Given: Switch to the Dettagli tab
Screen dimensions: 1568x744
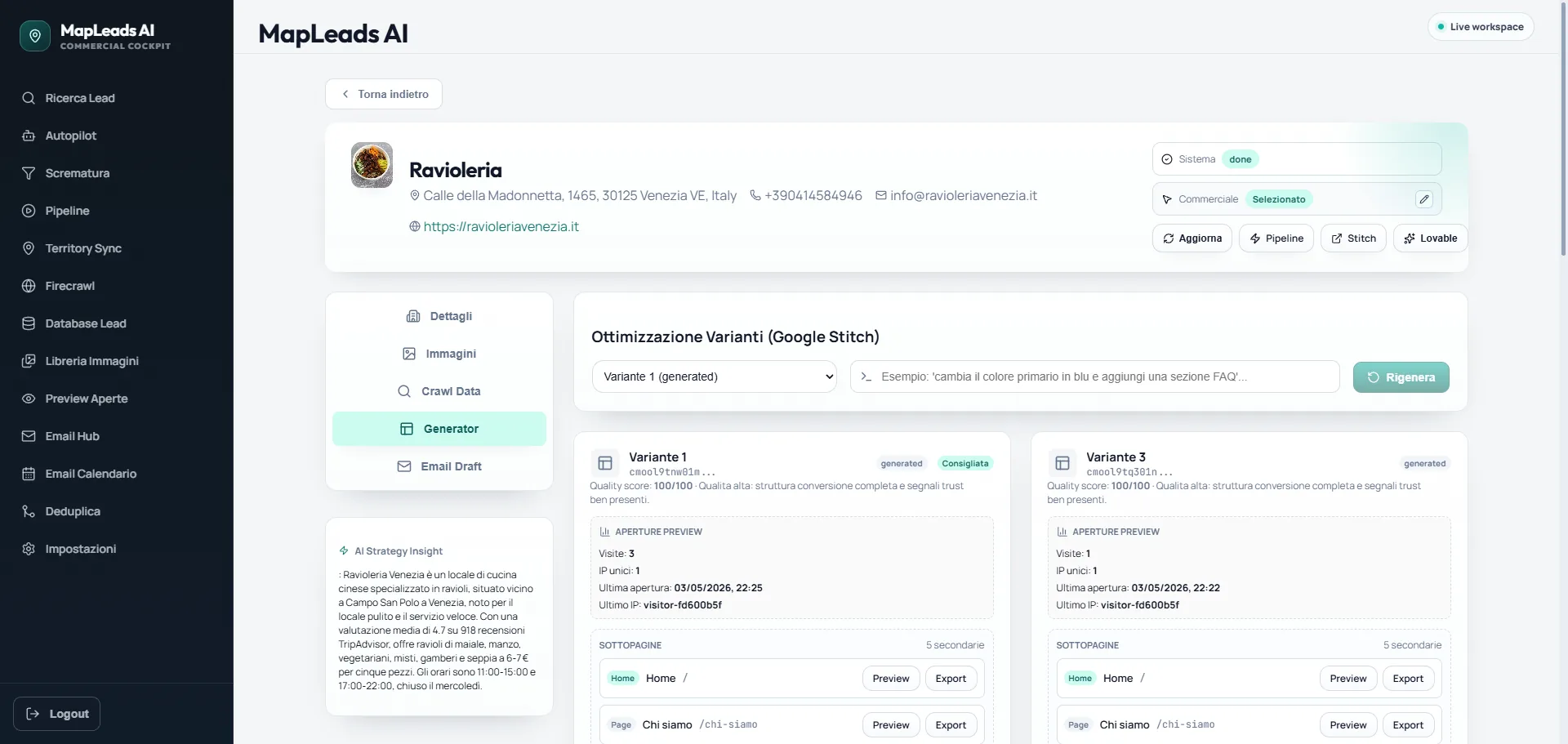Looking at the screenshot, I should tap(439, 316).
